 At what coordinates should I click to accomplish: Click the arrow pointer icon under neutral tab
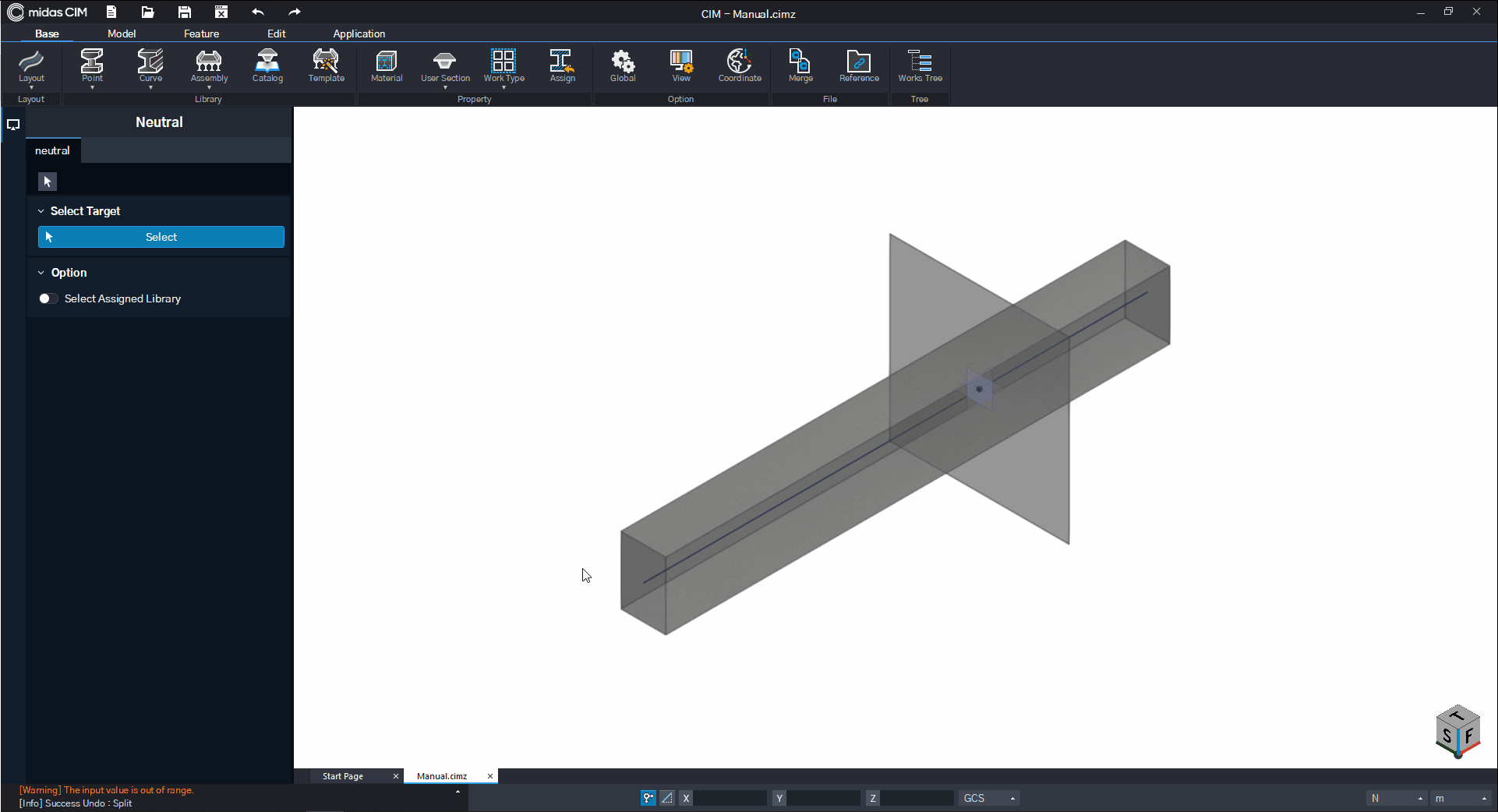48,182
